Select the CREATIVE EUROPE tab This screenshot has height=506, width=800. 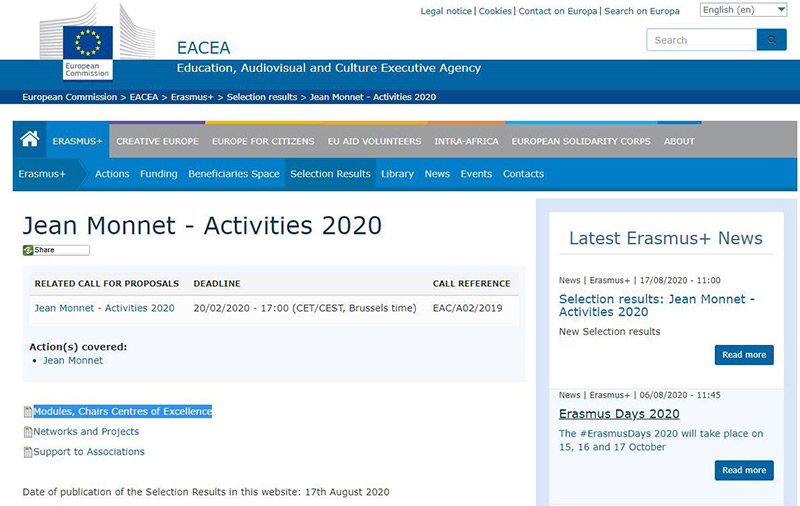[x=157, y=141]
